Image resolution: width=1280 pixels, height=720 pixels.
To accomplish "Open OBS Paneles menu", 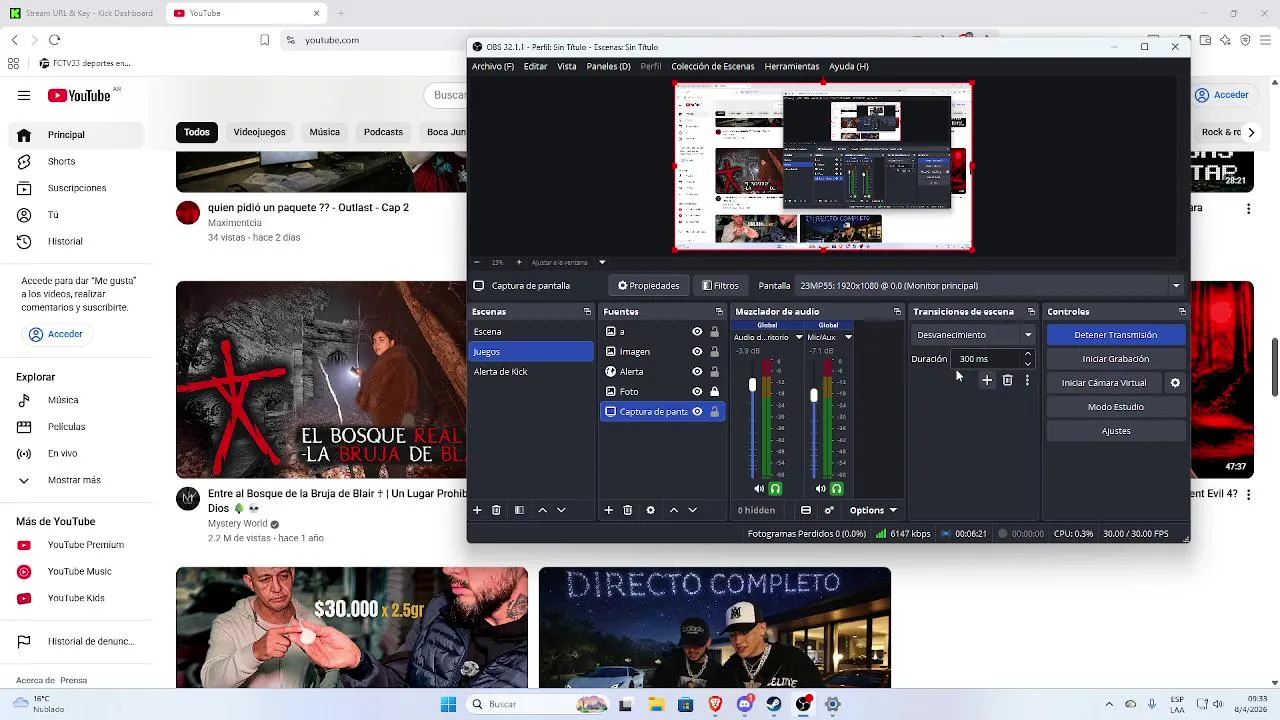I will [x=608, y=66].
